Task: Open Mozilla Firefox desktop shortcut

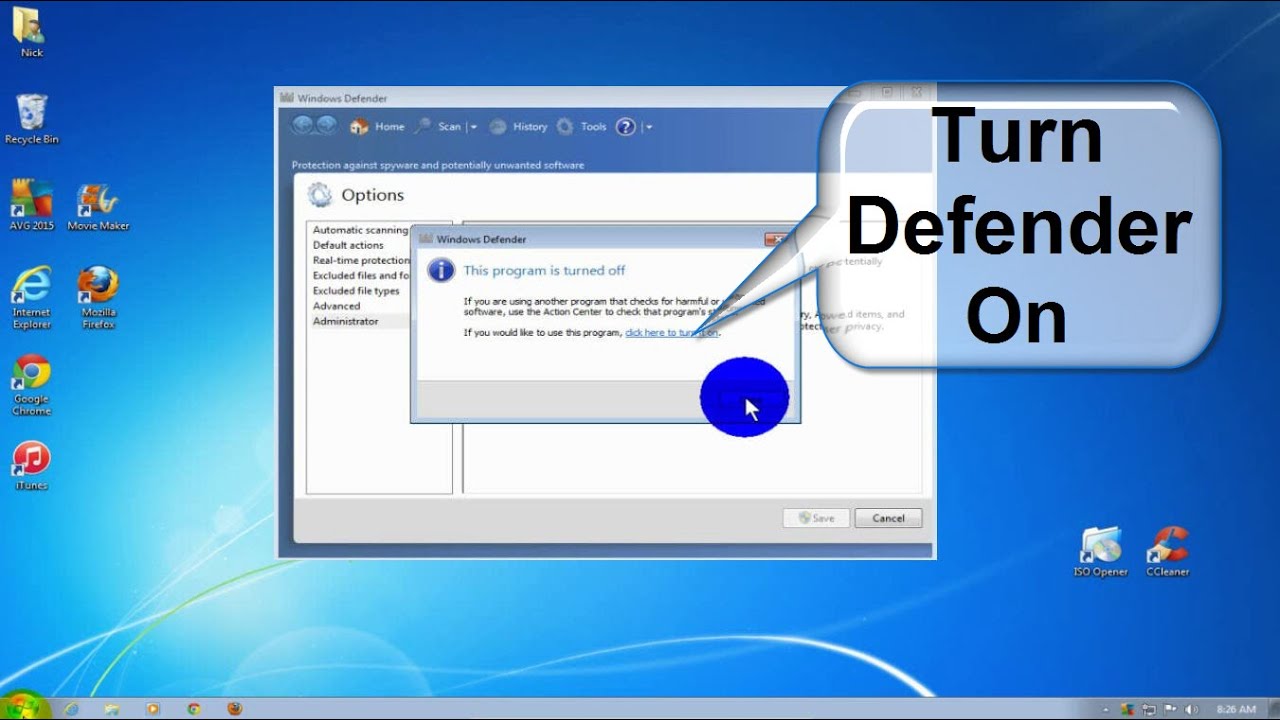Action: click(x=98, y=298)
